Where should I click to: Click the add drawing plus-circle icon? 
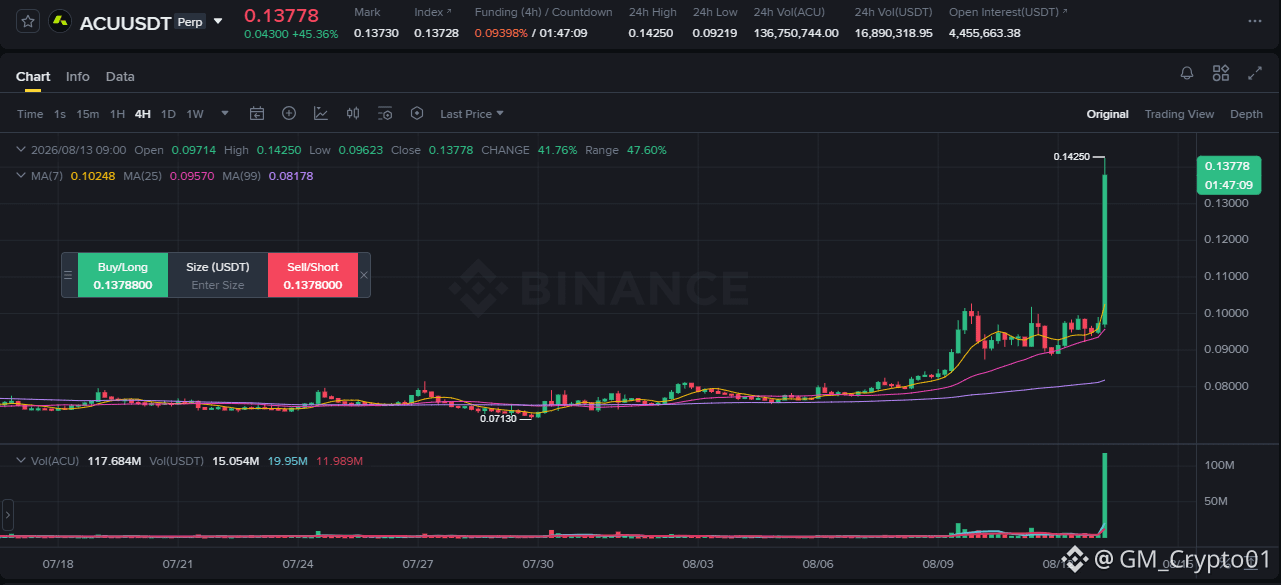pyautogui.click(x=289, y=114)
